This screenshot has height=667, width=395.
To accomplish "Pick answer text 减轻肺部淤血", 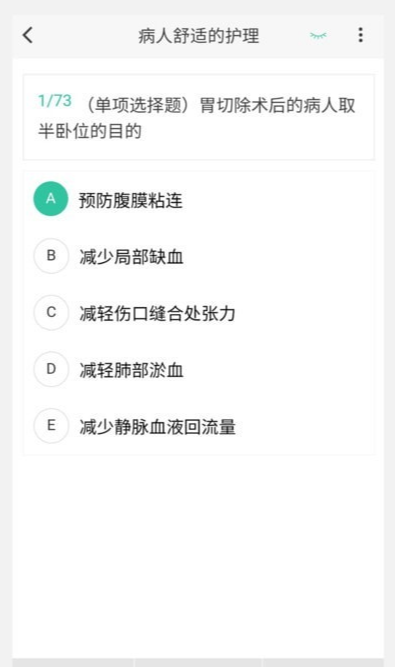I will [131, 370].
